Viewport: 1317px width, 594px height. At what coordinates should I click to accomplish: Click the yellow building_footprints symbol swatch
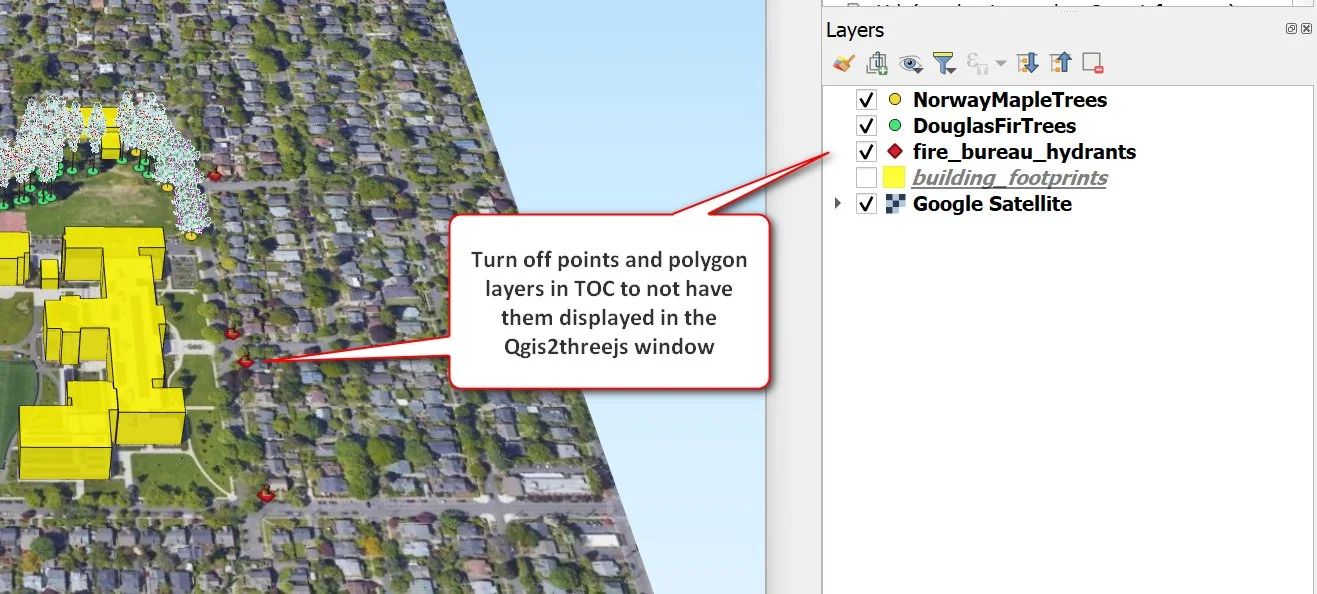895,177
